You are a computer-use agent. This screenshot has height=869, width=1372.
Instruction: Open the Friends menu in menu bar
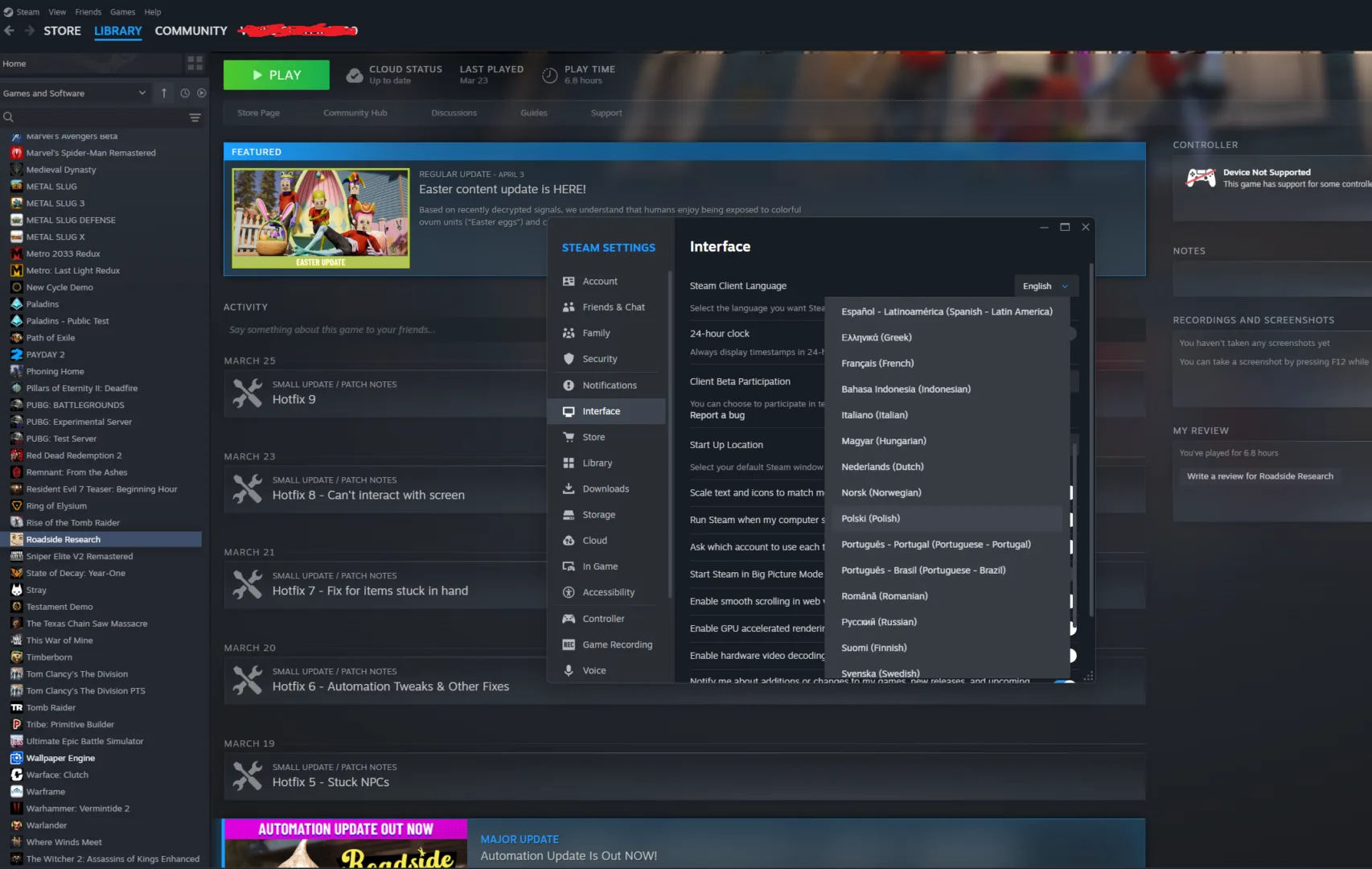tap(88, 12)
